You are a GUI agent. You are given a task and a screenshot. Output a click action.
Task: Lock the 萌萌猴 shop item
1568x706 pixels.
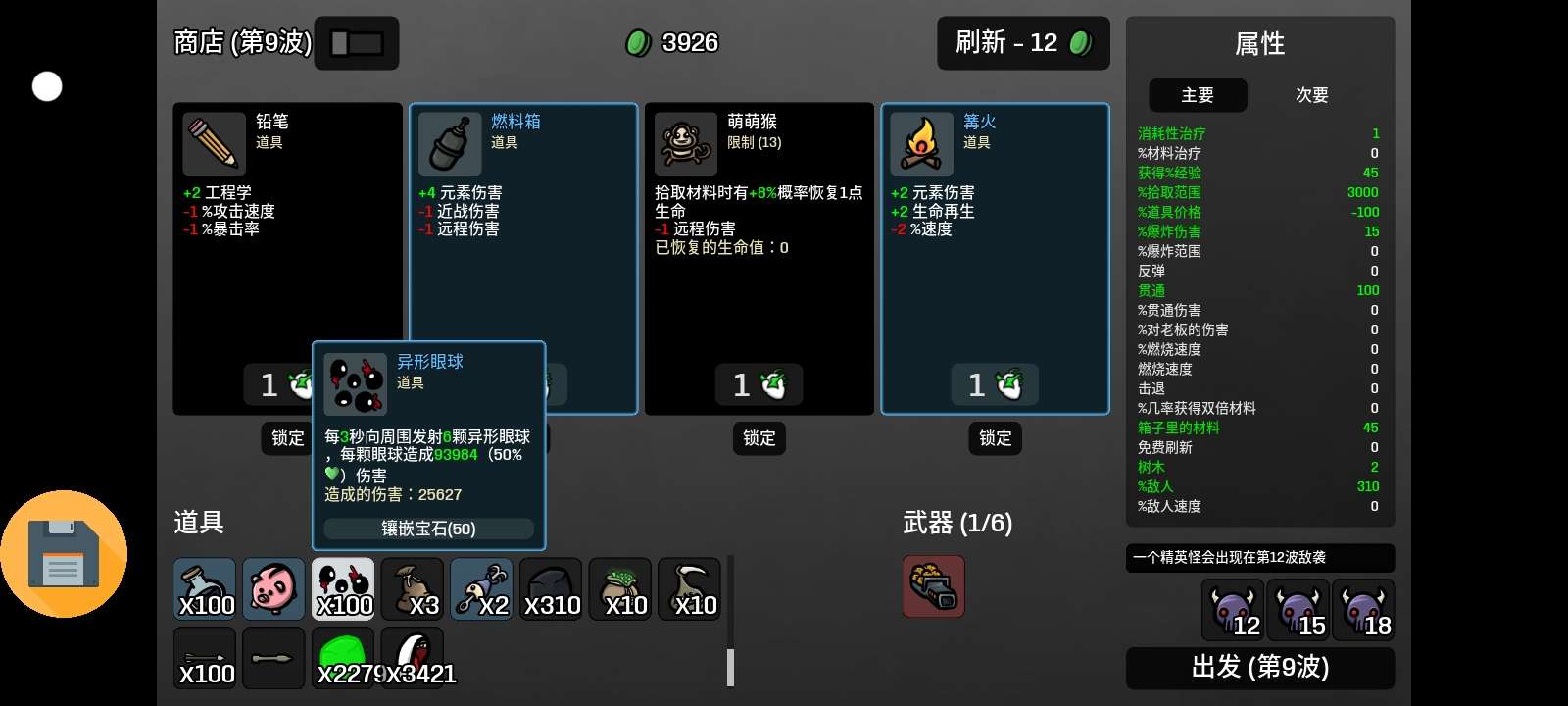click(x=759, y=438)
